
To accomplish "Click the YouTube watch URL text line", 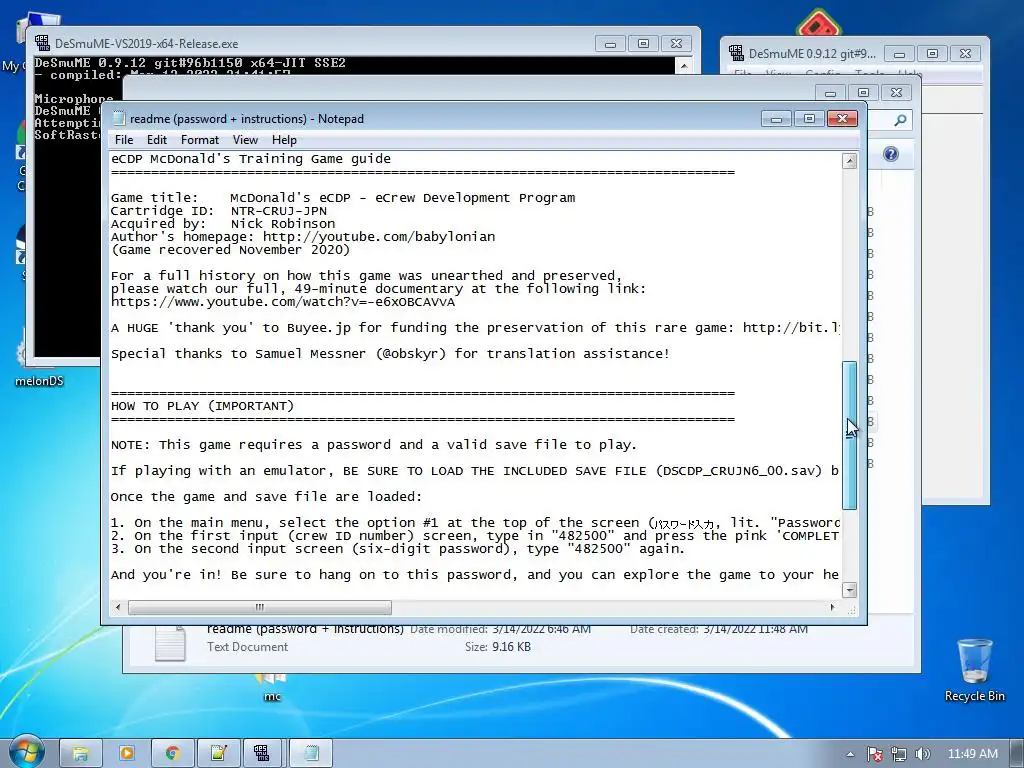I will pyautogui.click(x=283, y=302).
